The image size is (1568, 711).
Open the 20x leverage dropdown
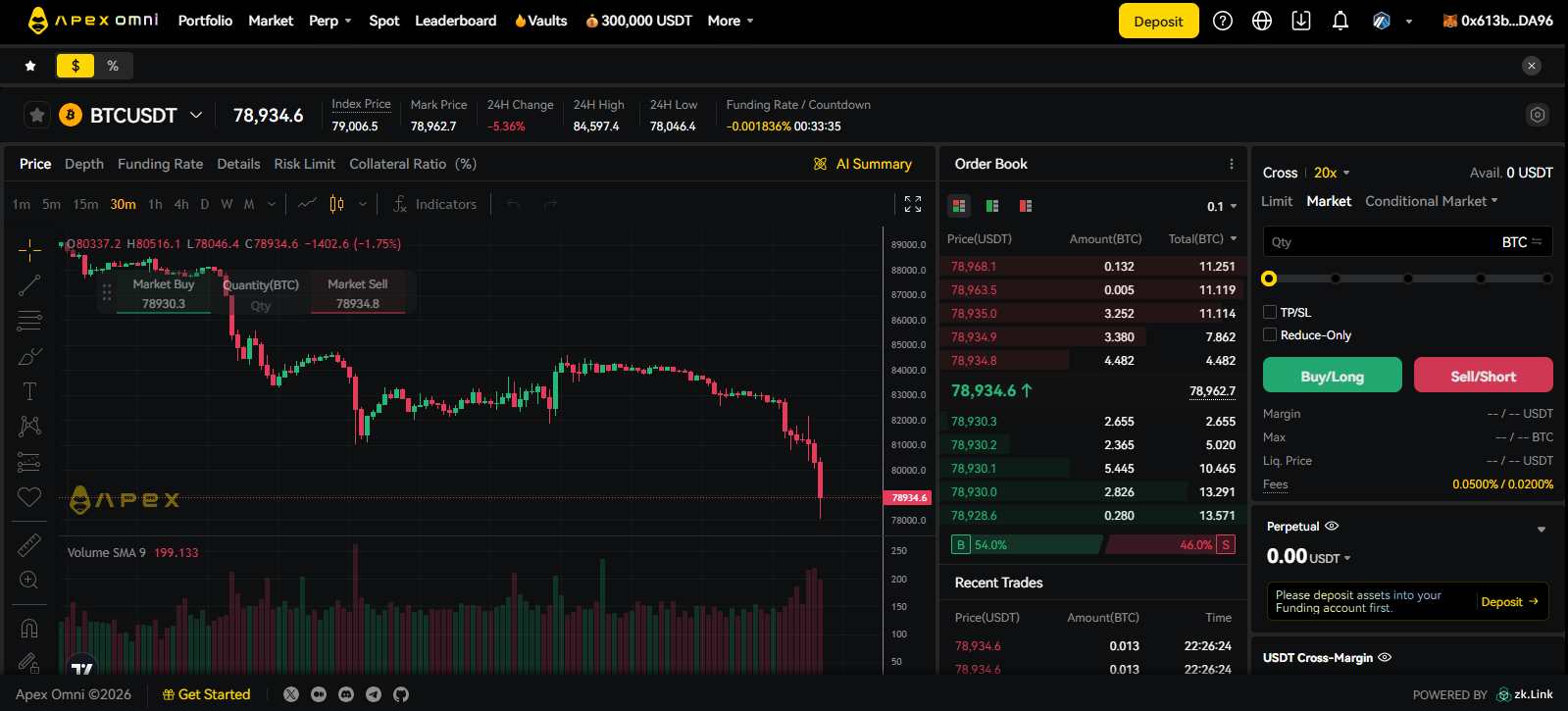pos(1332,173)
